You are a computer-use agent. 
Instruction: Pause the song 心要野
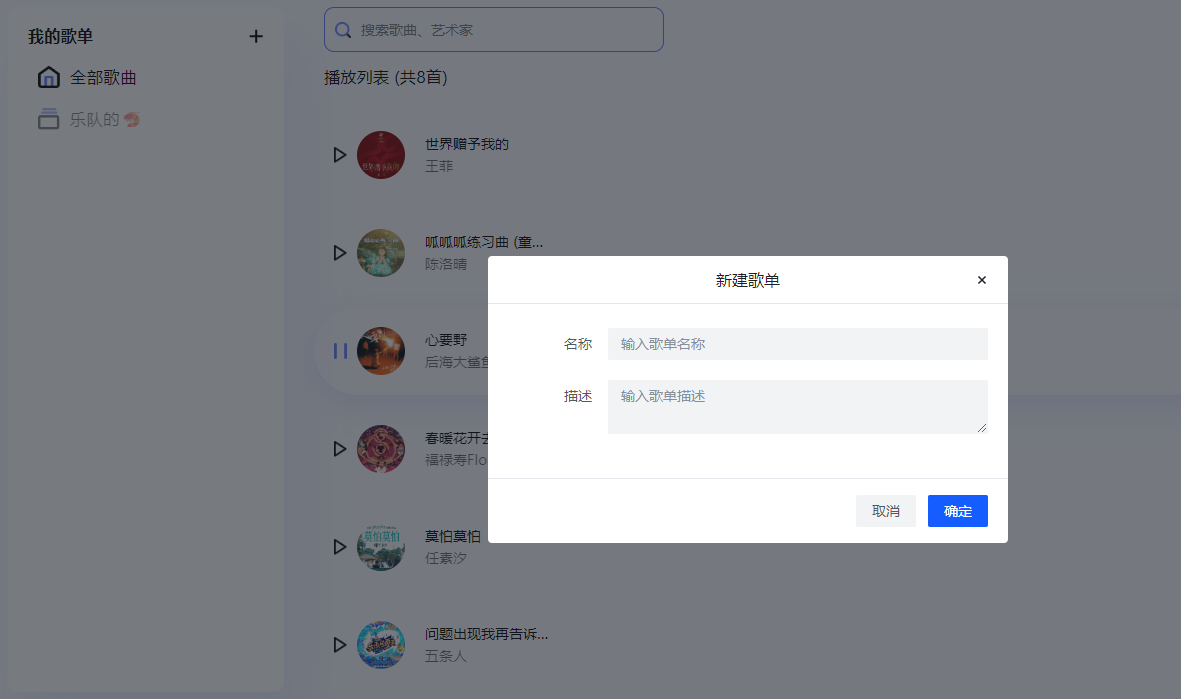pyautogui.click(x=340, y=351)
